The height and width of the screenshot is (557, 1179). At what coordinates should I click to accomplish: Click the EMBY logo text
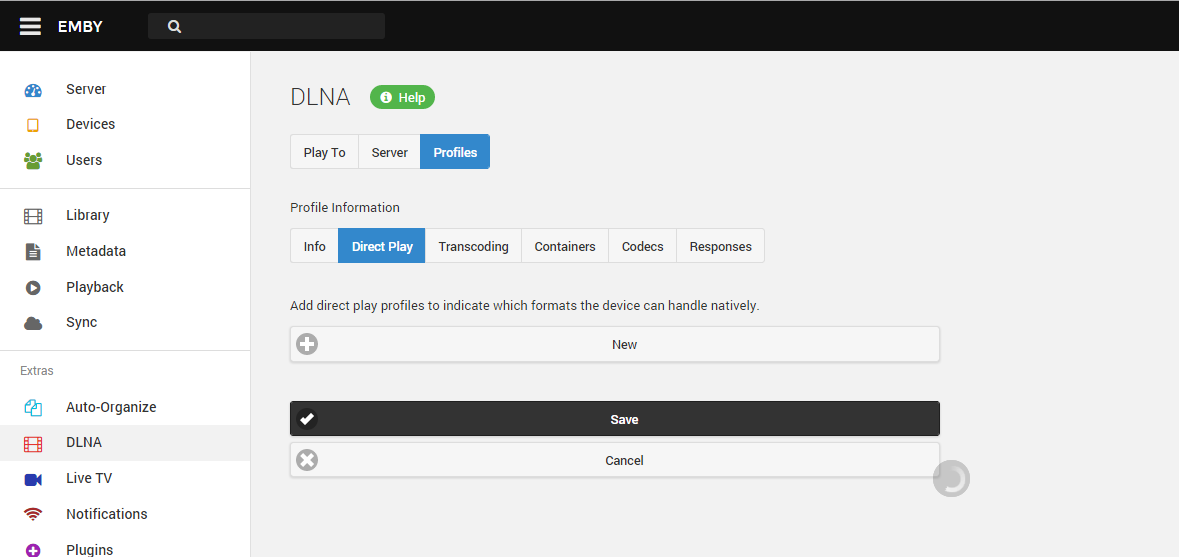coord(80,27)
